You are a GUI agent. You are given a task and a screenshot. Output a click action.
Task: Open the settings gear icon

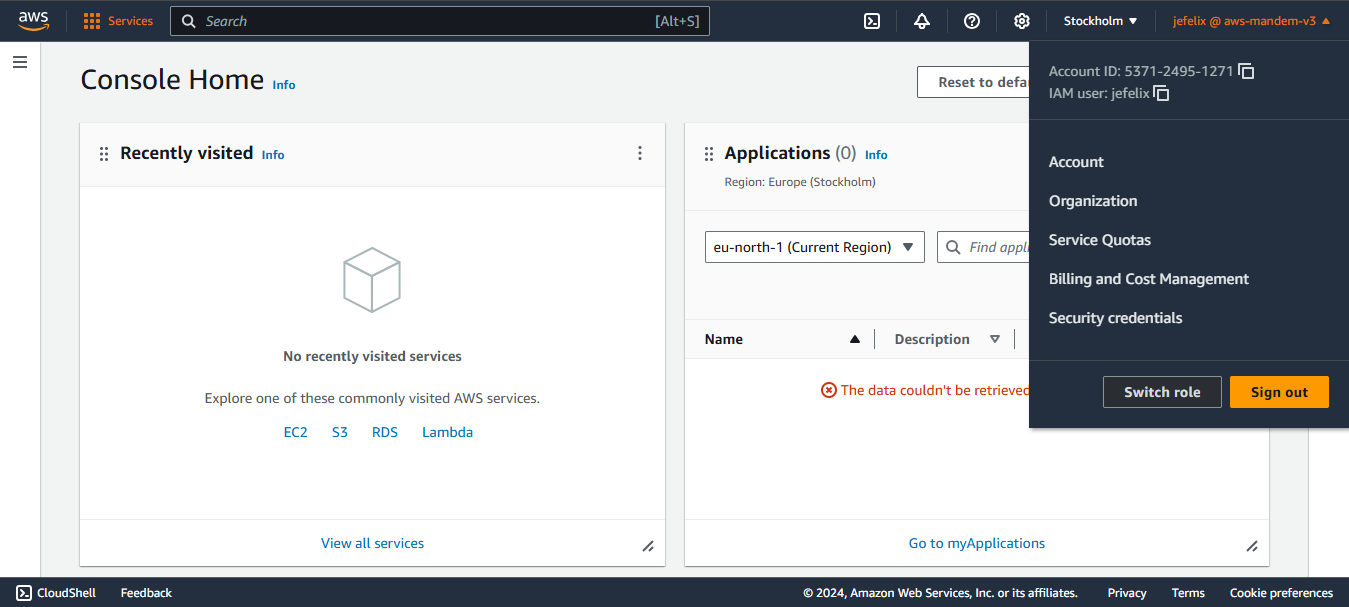click(1022, 21)
